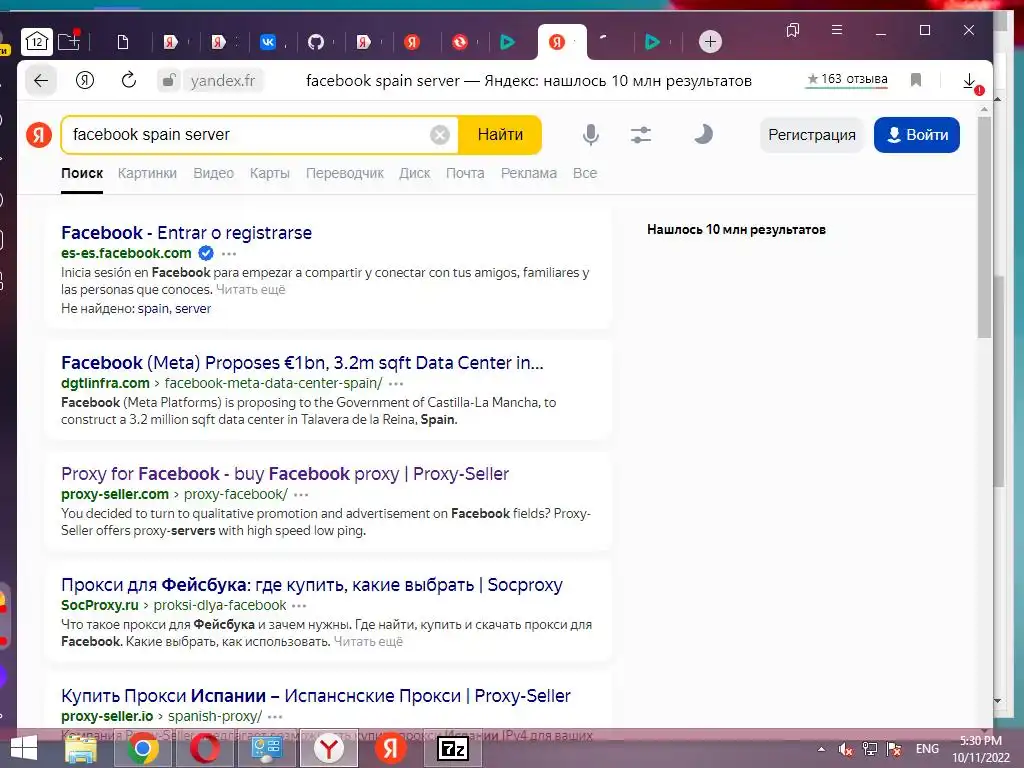Bookmark this page with bookmark icon

[916, 80]
